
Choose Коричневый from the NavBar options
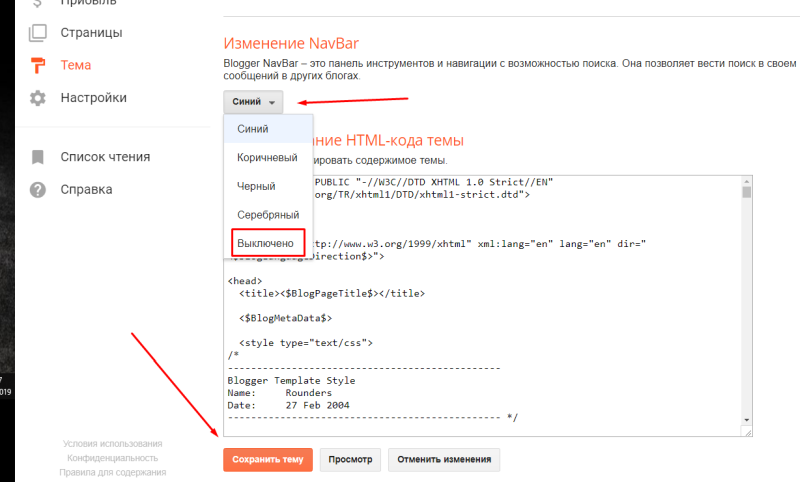(267, 157)
